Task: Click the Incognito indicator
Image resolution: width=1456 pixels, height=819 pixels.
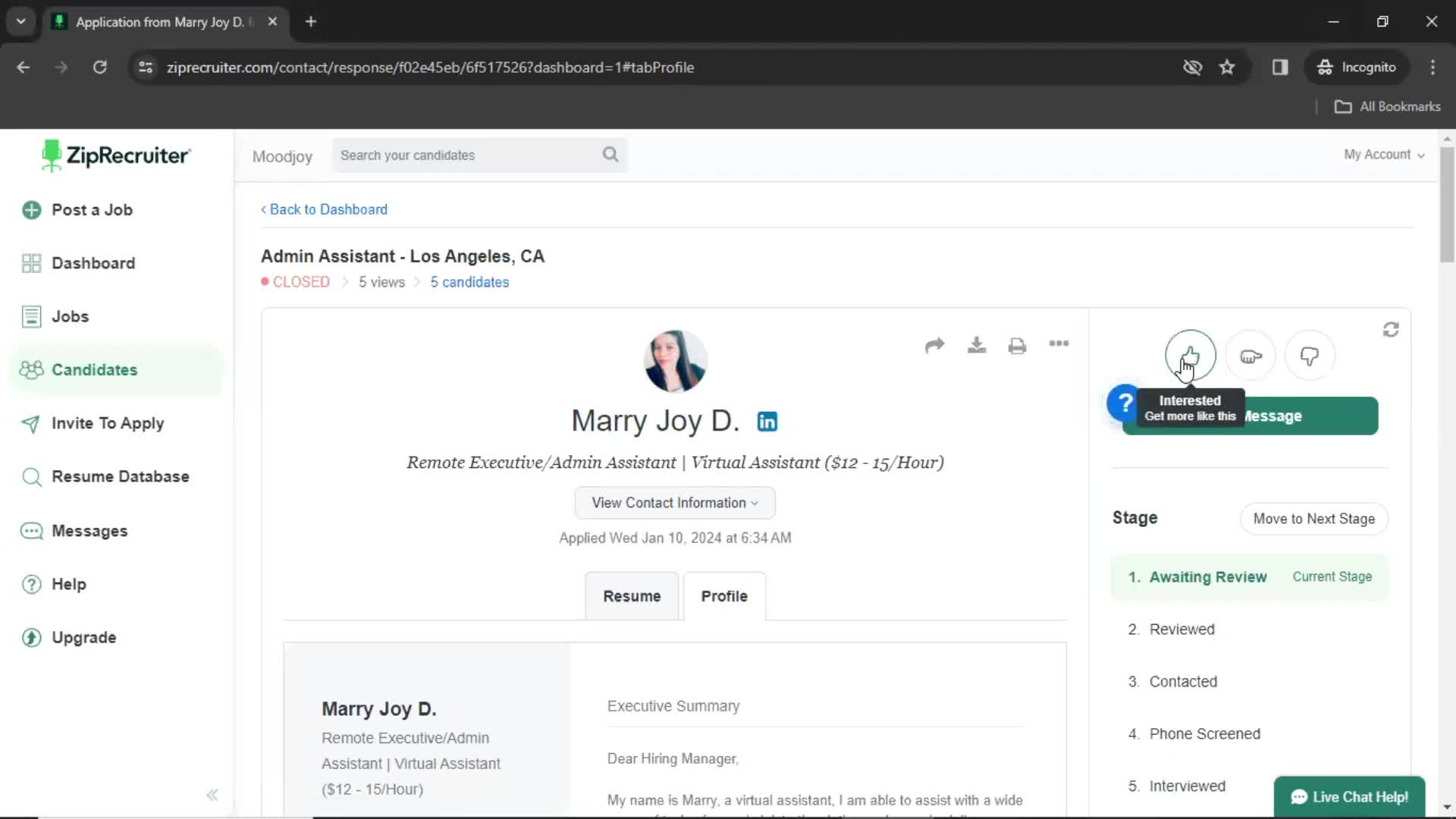Action: (x=1357, y=67)
